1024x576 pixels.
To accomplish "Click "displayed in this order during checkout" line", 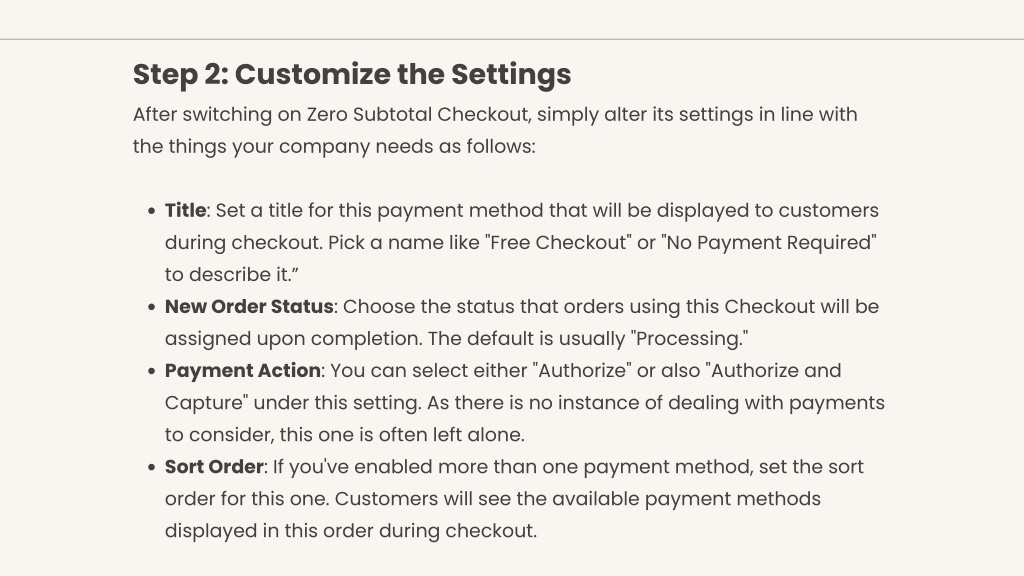I will 351,530.
